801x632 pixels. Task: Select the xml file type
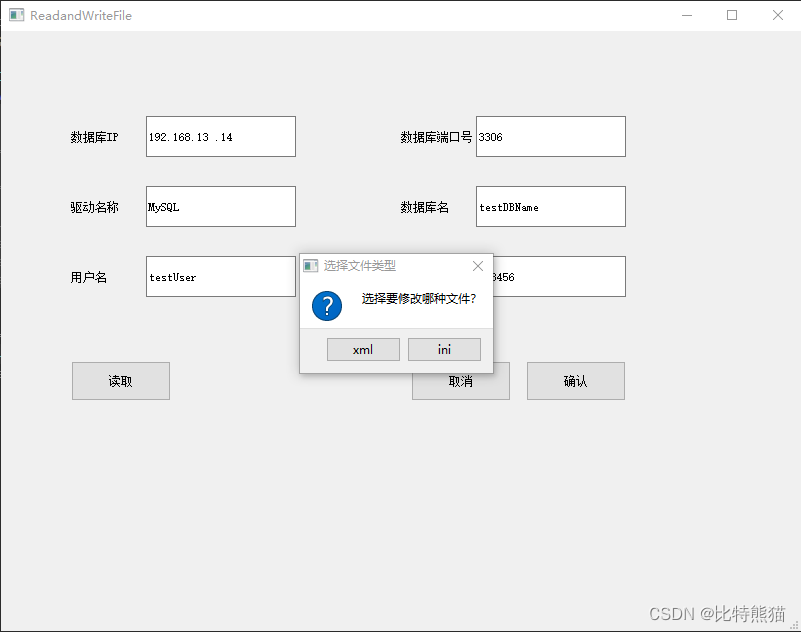pos(363,349)
